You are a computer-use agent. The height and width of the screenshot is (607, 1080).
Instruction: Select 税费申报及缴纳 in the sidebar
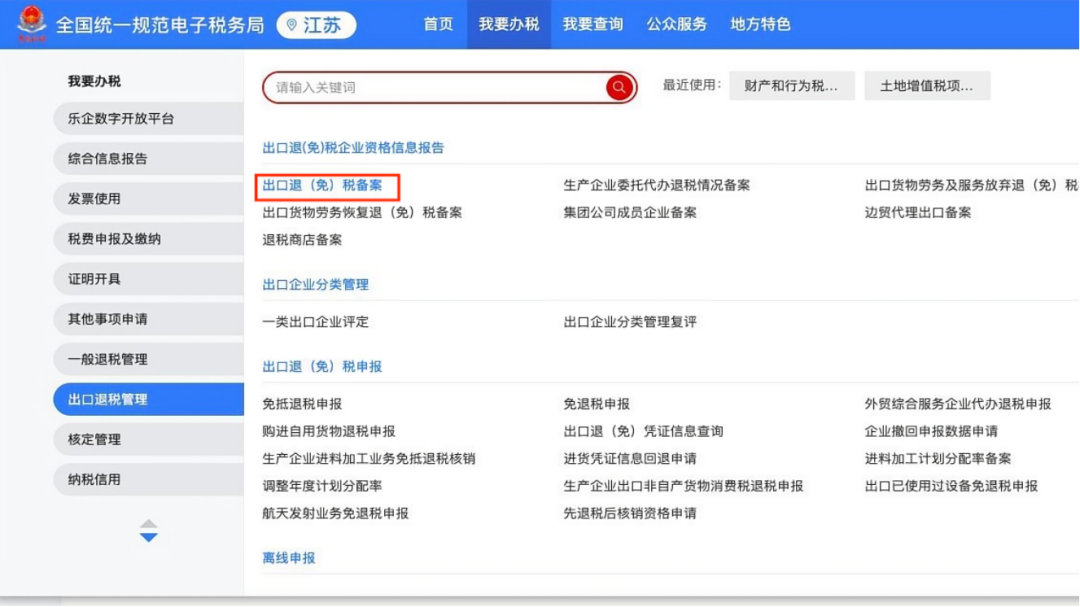pyautogui.click(x=114, y=239)
